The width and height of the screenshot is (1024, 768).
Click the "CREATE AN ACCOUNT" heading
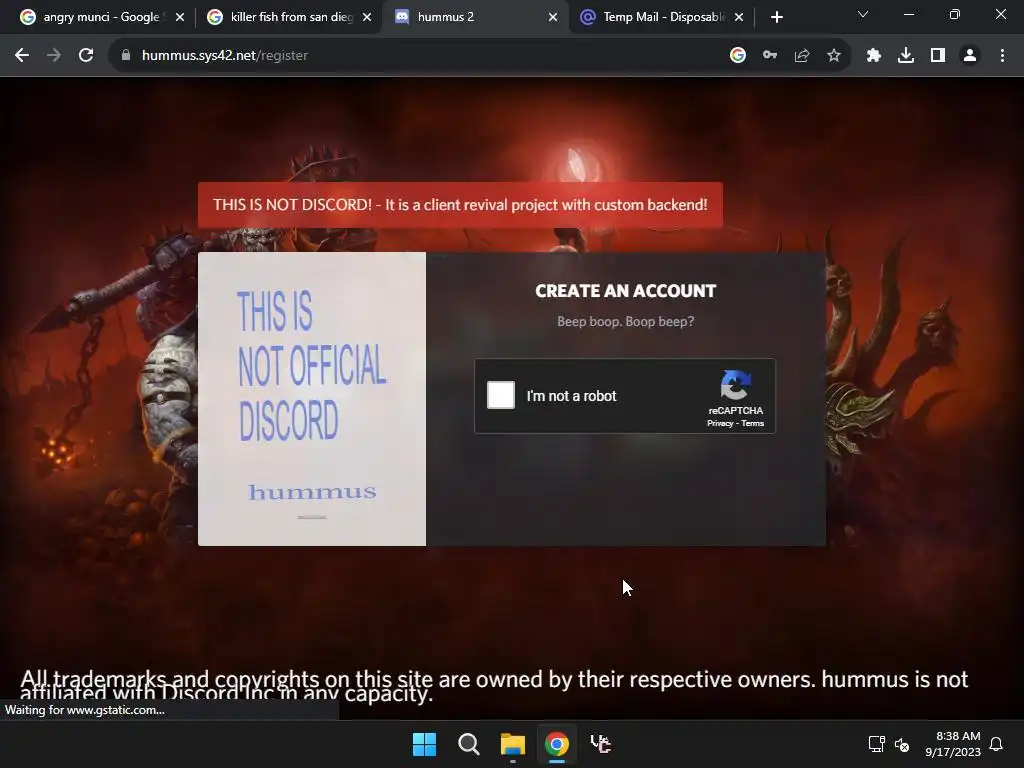pos(626,291)
